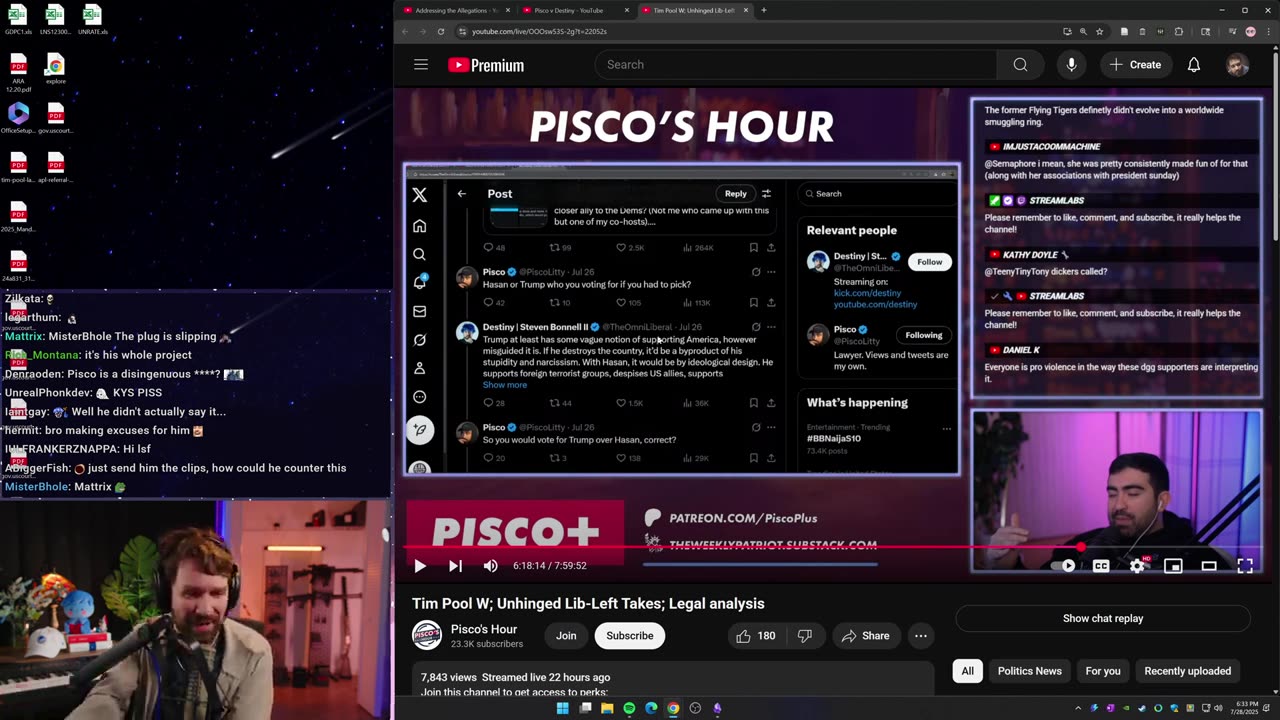
Task: Click the video title Tim Pool W text
Action: (x=588, y=604)
